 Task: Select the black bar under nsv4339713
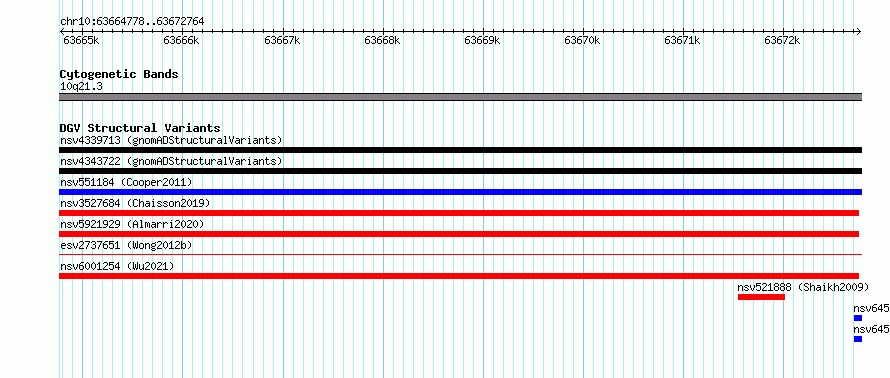pyautogui.click(x=460, y=150)
